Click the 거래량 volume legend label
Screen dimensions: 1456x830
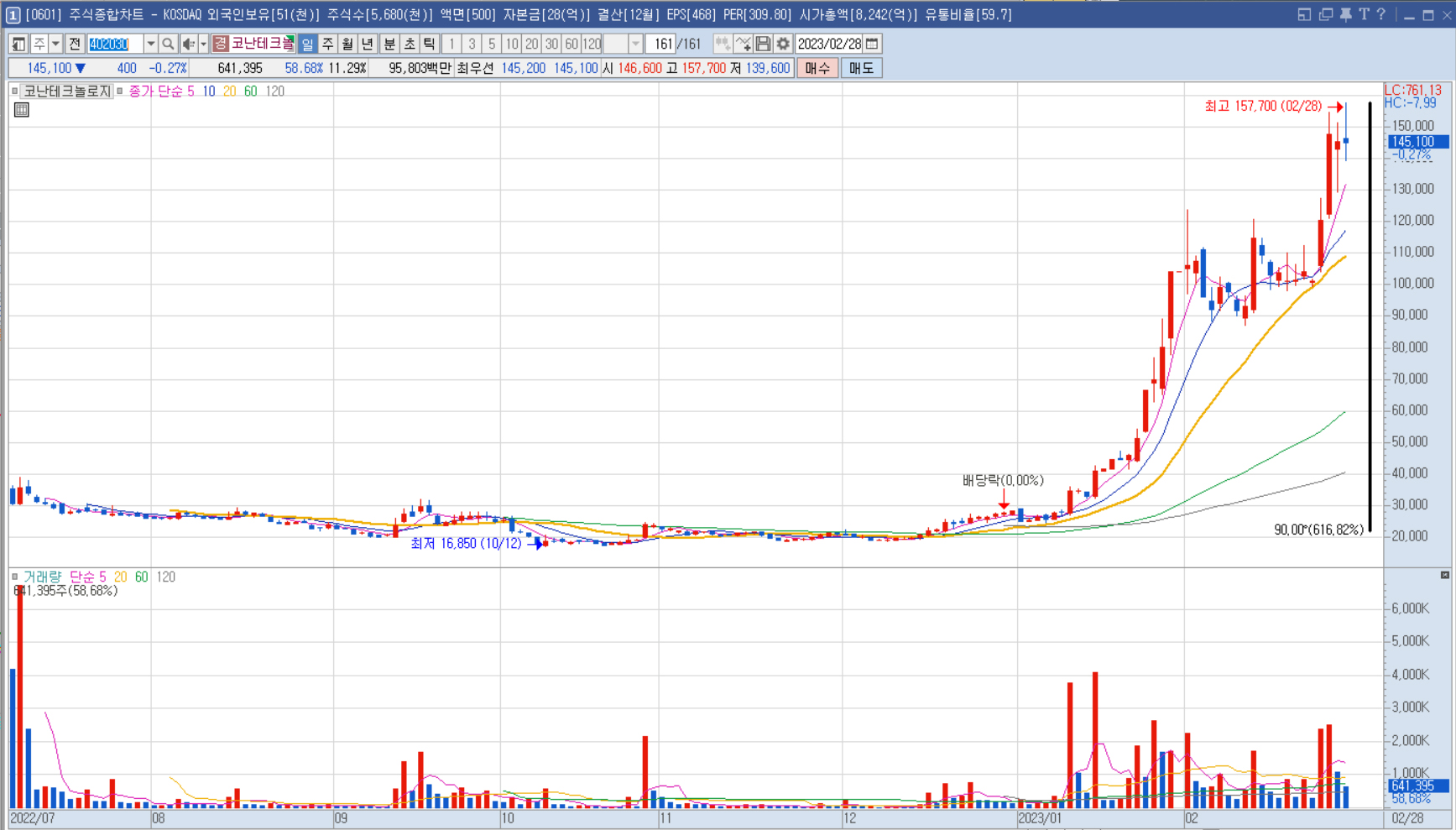pyautogui.click(x=42, y=577)
